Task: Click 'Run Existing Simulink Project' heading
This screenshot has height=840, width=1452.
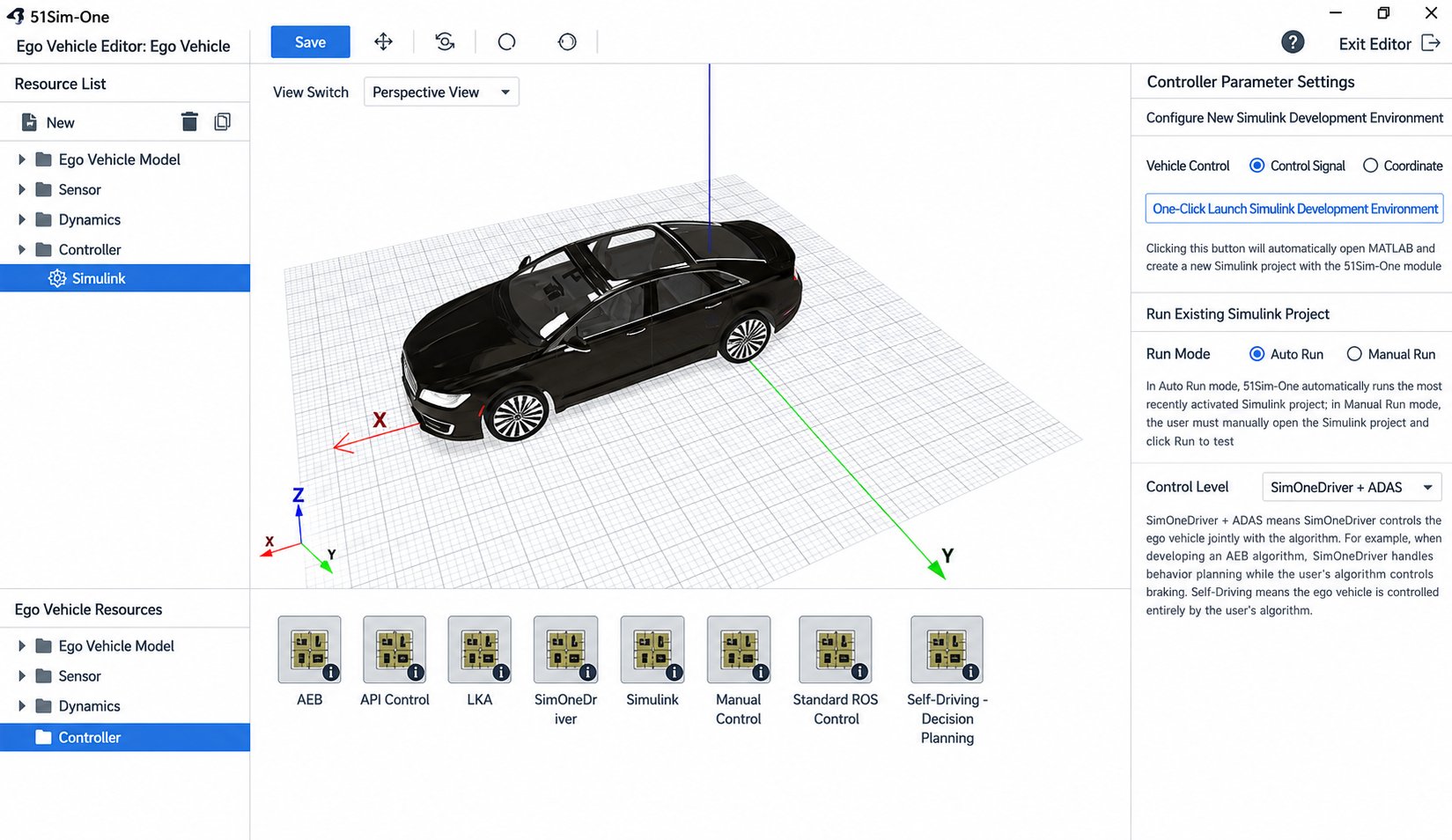Action: click(x=1237, y=314)
